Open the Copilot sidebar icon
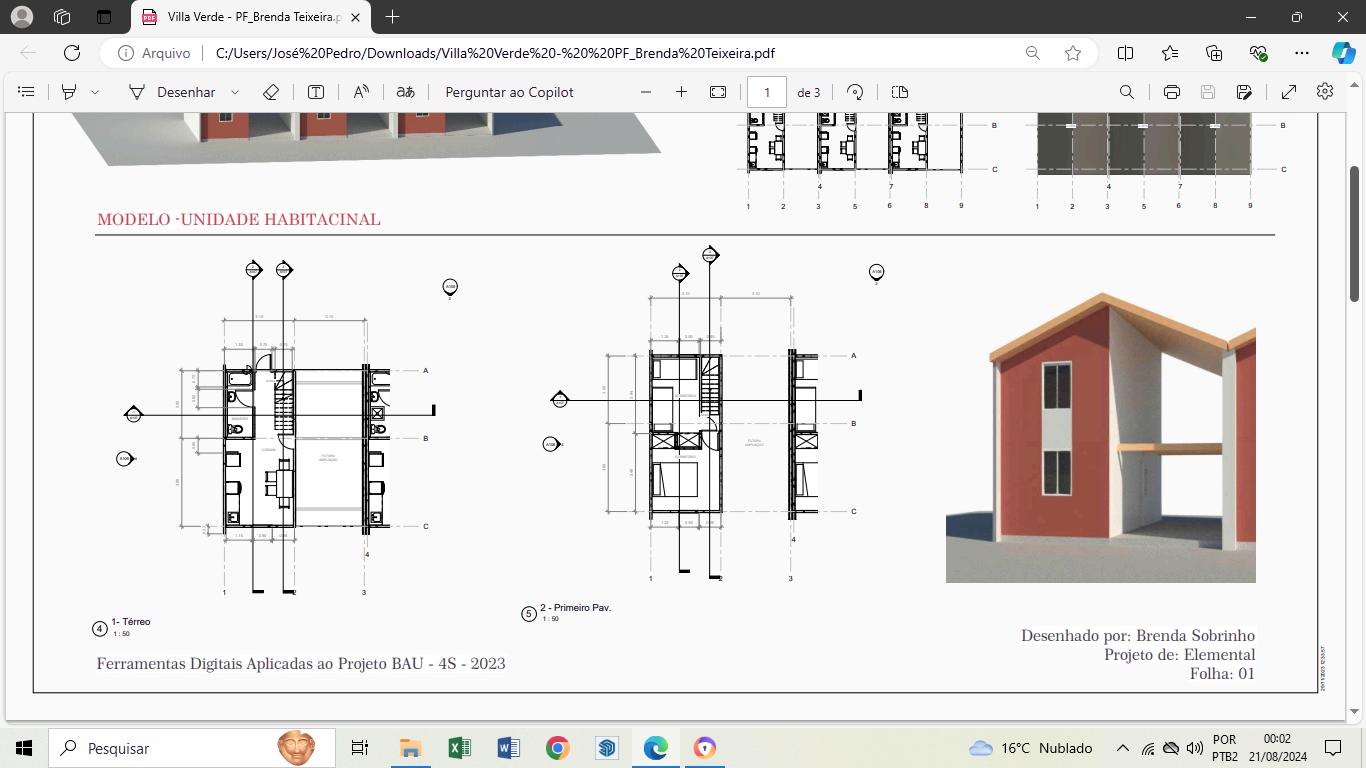1366x768 pixels. tap(1344, 53)
